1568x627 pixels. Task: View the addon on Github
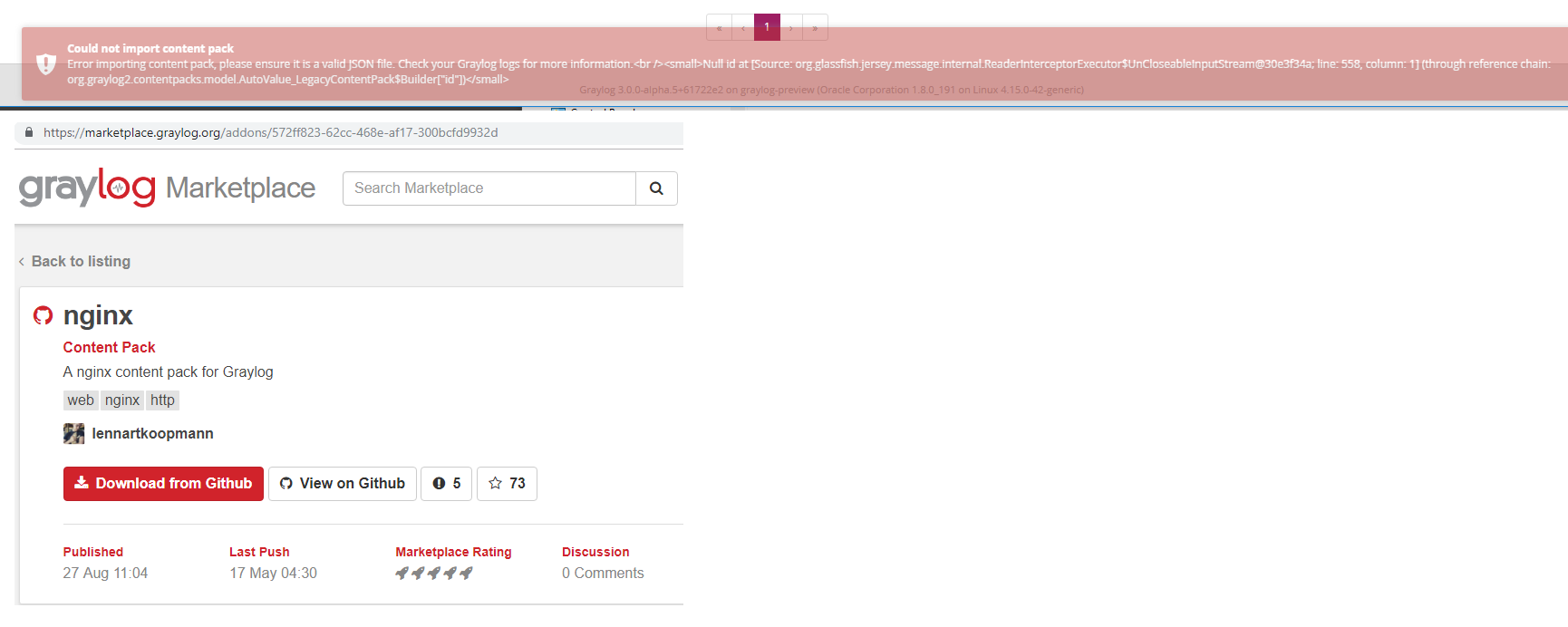click(343, 484)
